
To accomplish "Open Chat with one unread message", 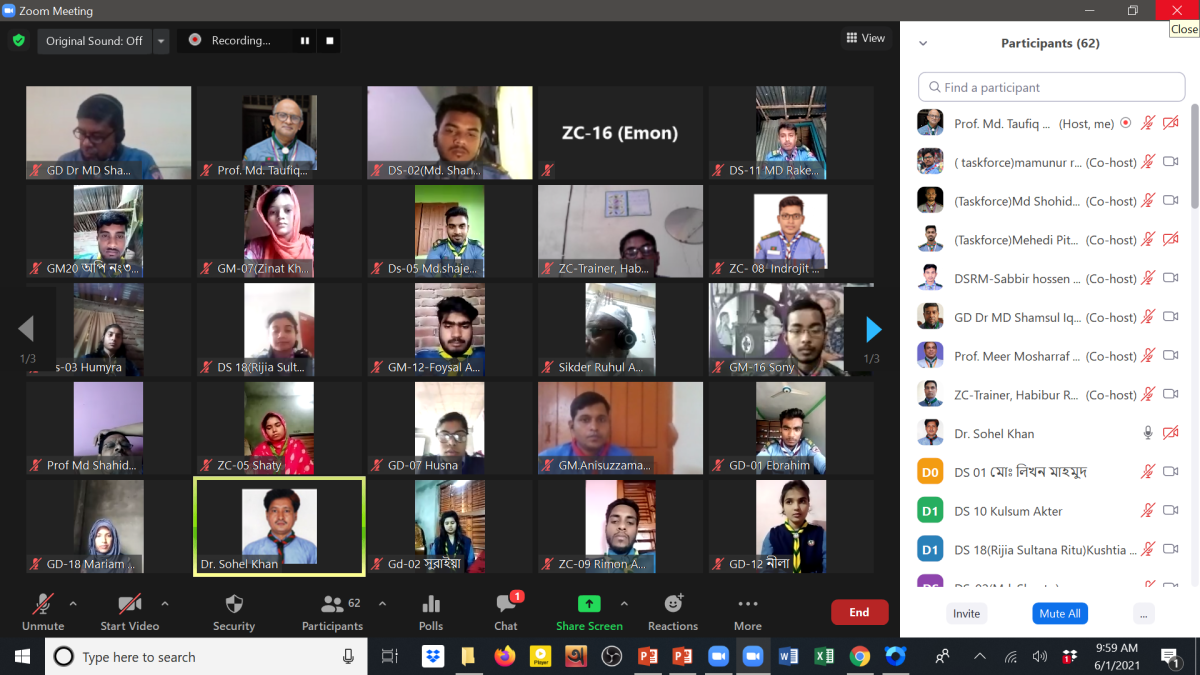I will point(506,611).
